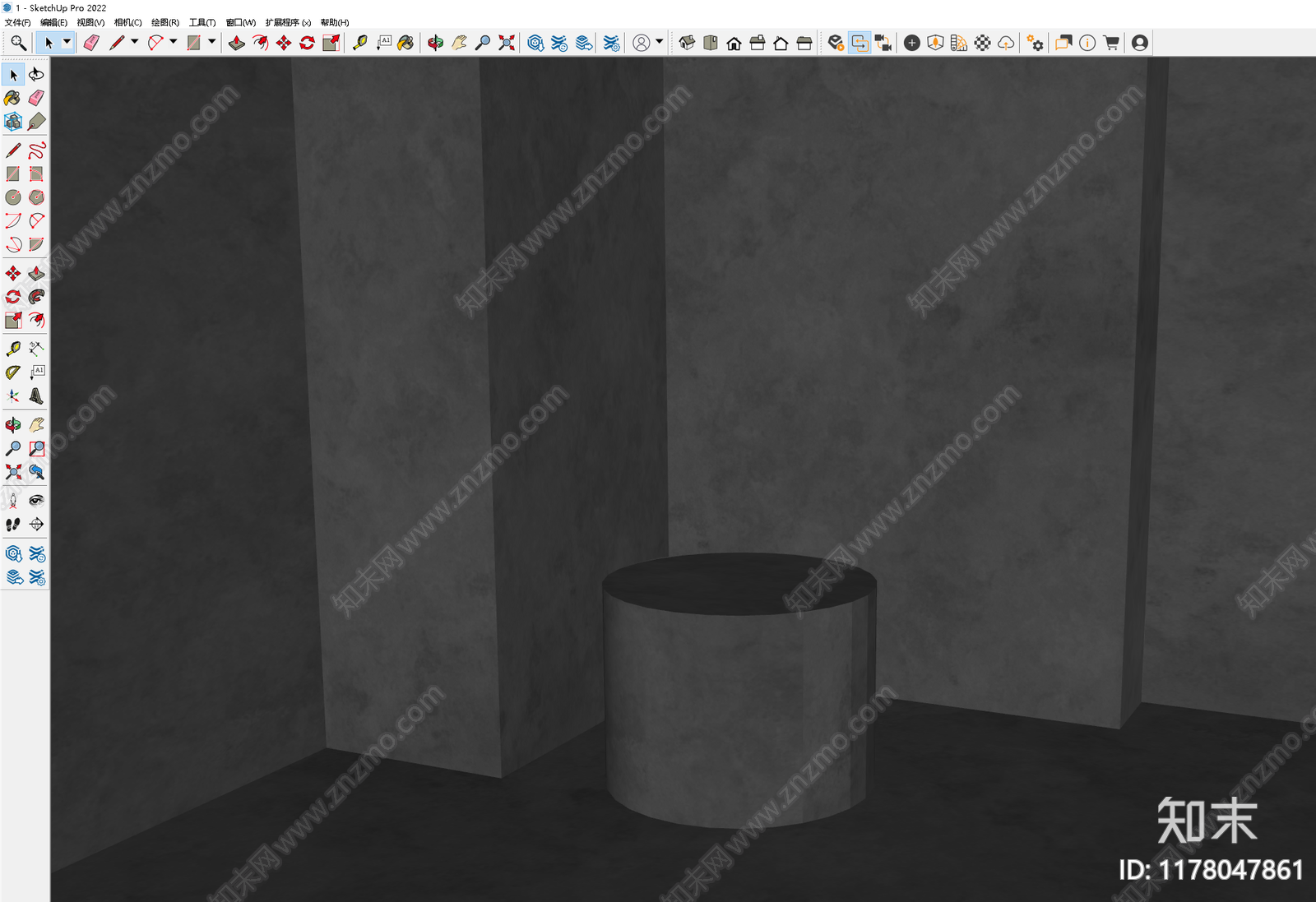Open the 扩展程序(x) menu

[288, 22]
